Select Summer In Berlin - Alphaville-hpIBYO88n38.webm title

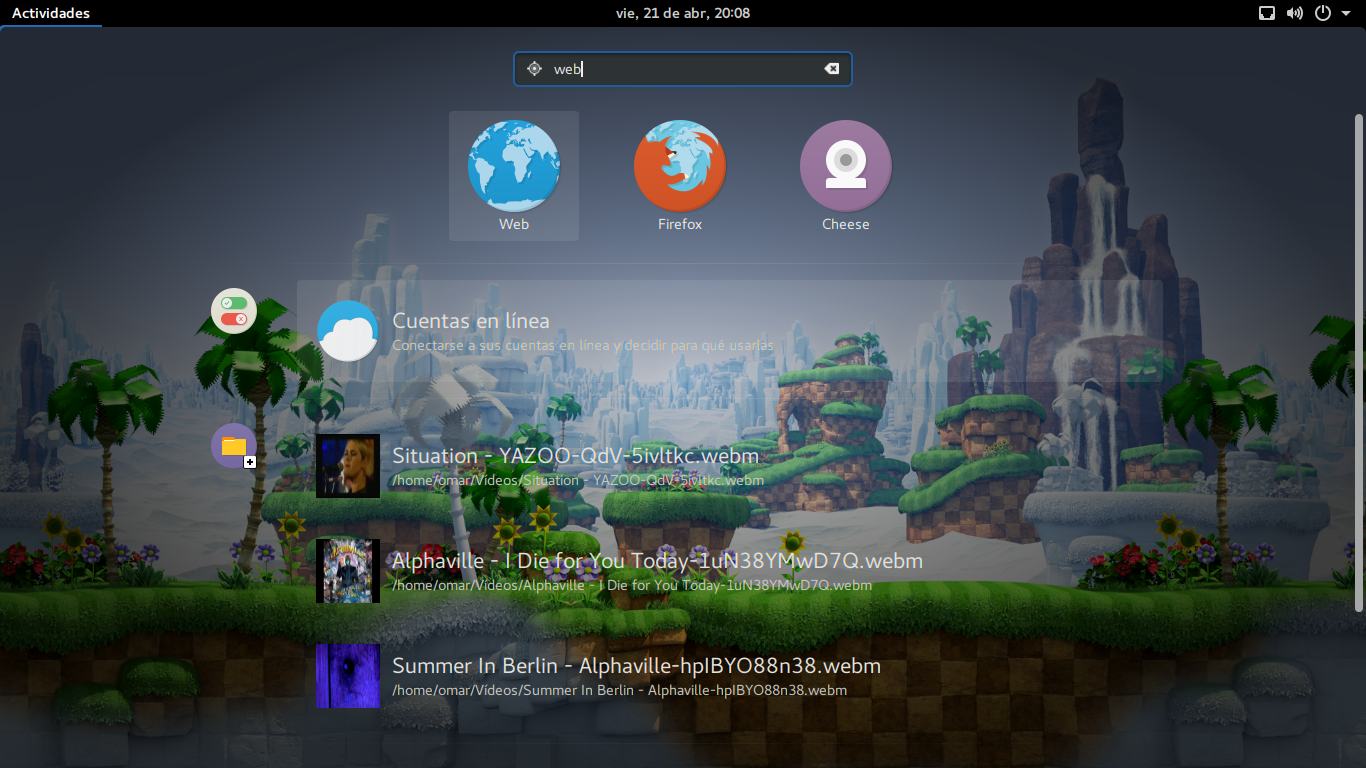coord(636,666)
